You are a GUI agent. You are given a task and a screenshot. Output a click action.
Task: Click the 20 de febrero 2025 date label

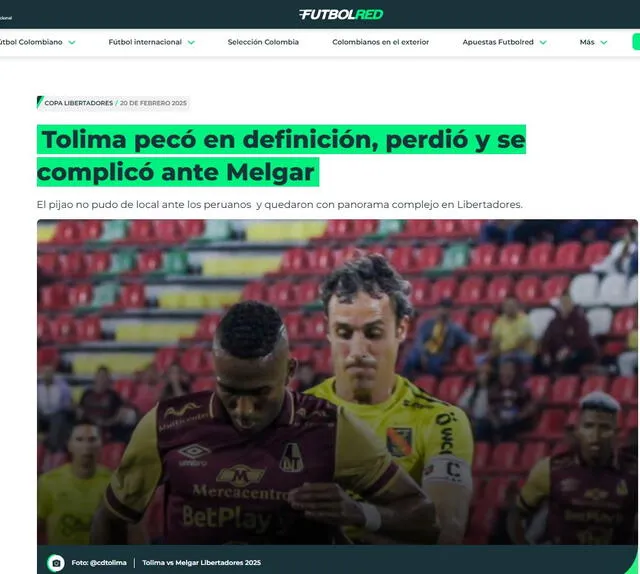[153, 103]
